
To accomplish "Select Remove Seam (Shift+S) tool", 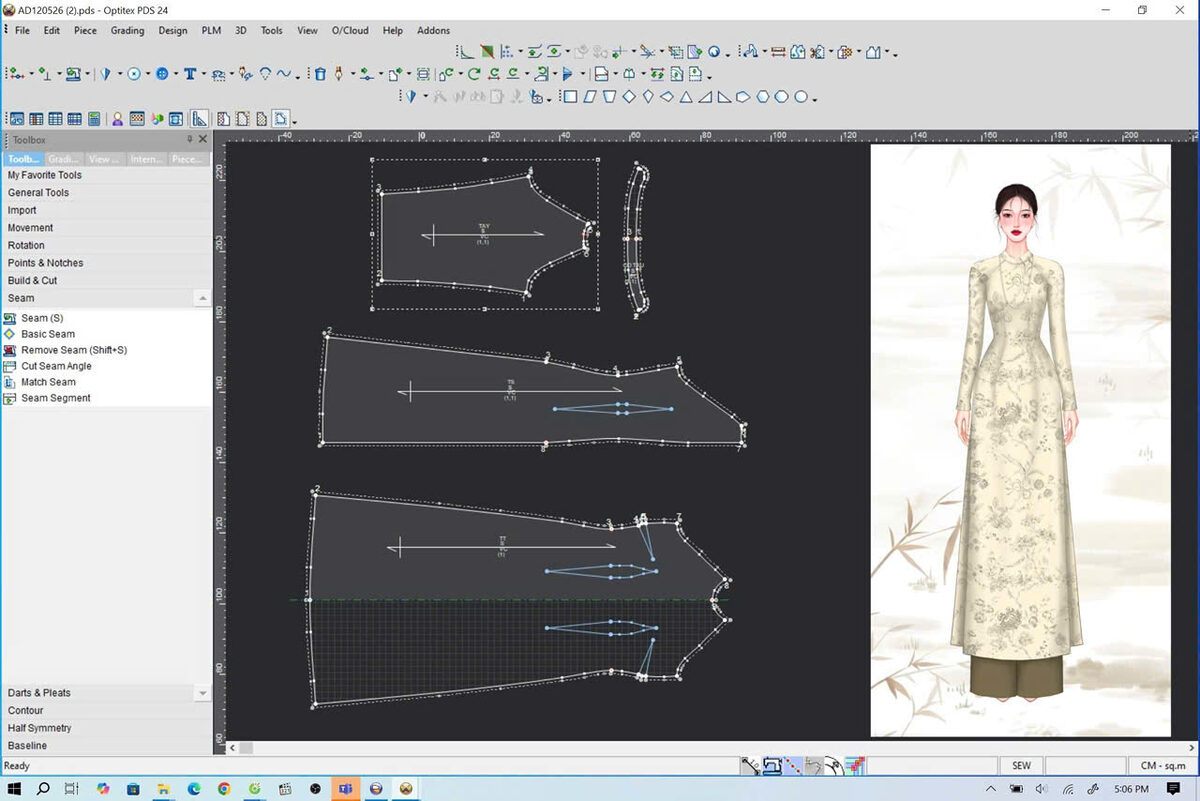I will point(74,350).
